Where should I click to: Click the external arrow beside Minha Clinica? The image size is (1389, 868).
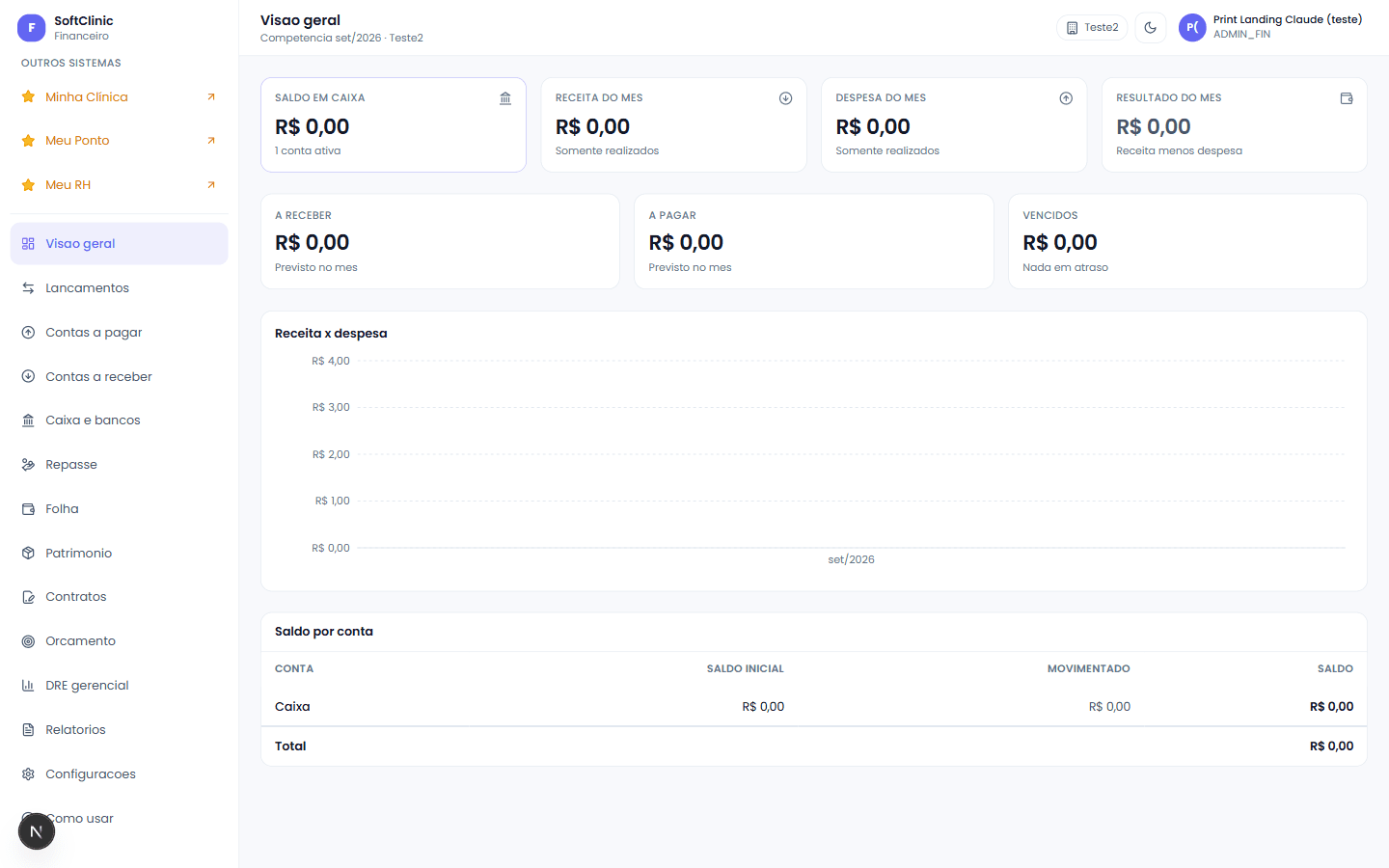point(211,96)
